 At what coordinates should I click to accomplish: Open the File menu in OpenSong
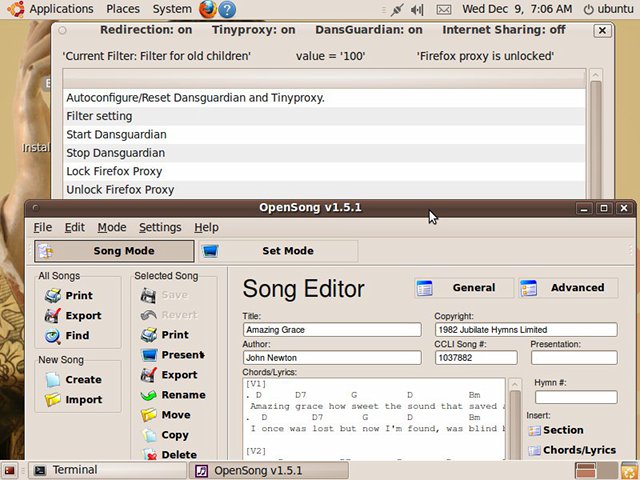click(43, 227)
